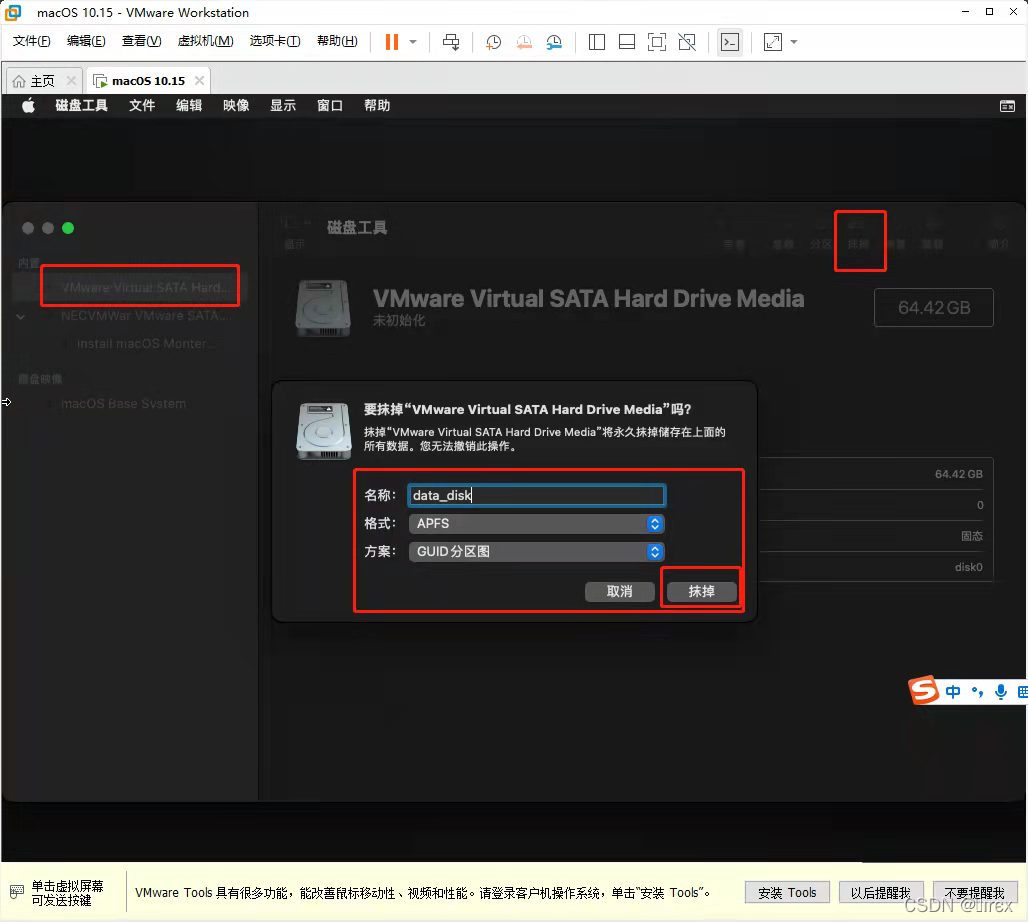
Task: Open the 方案 GUID 分区图 dropdown
Action: pyautogui.click(x=536, y=551)
